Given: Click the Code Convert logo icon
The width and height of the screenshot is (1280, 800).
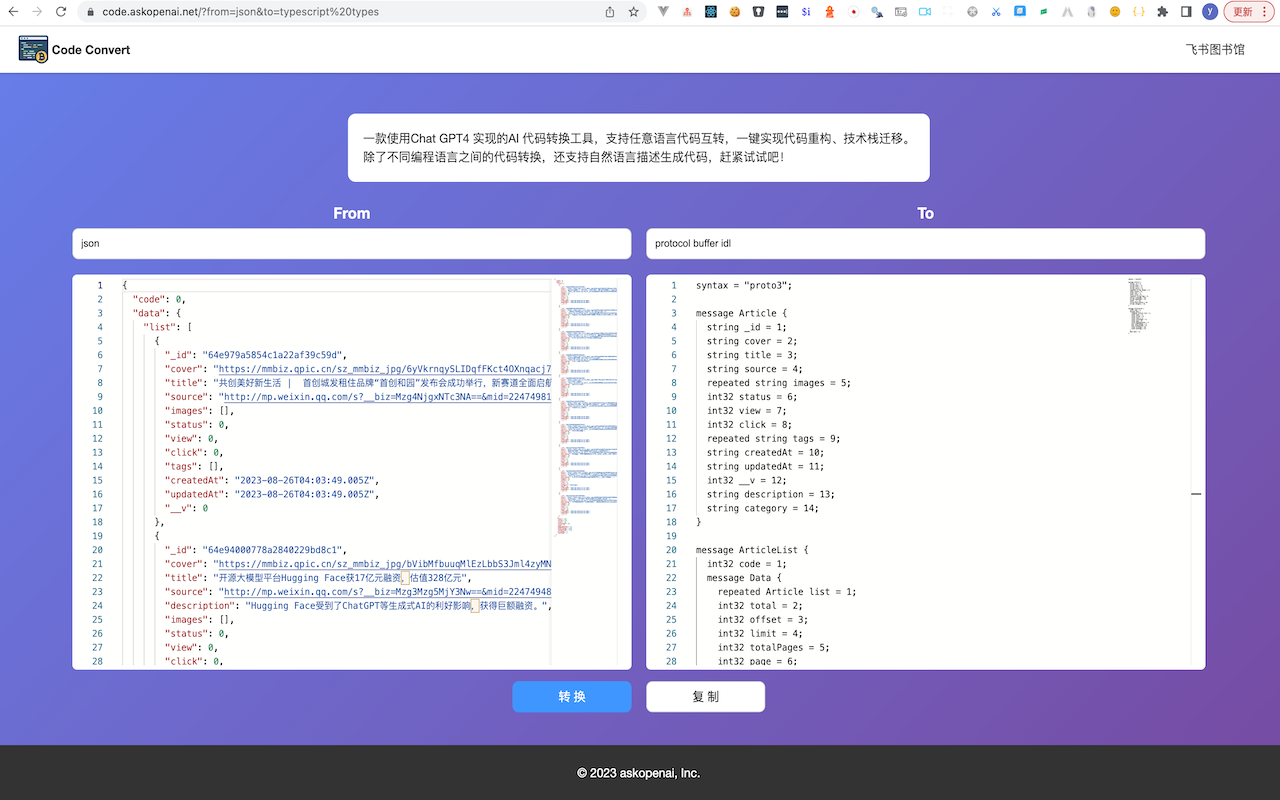Looking at the screenshot, I should tap(33, 48).
